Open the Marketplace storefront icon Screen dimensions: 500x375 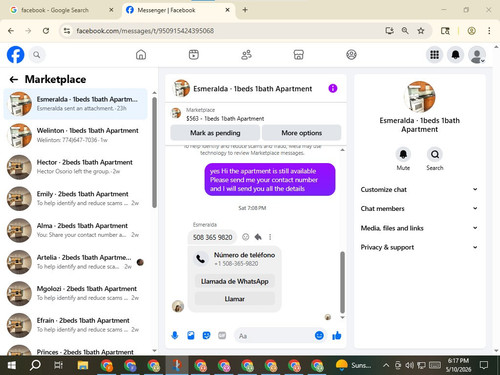[x=299, y=55]
